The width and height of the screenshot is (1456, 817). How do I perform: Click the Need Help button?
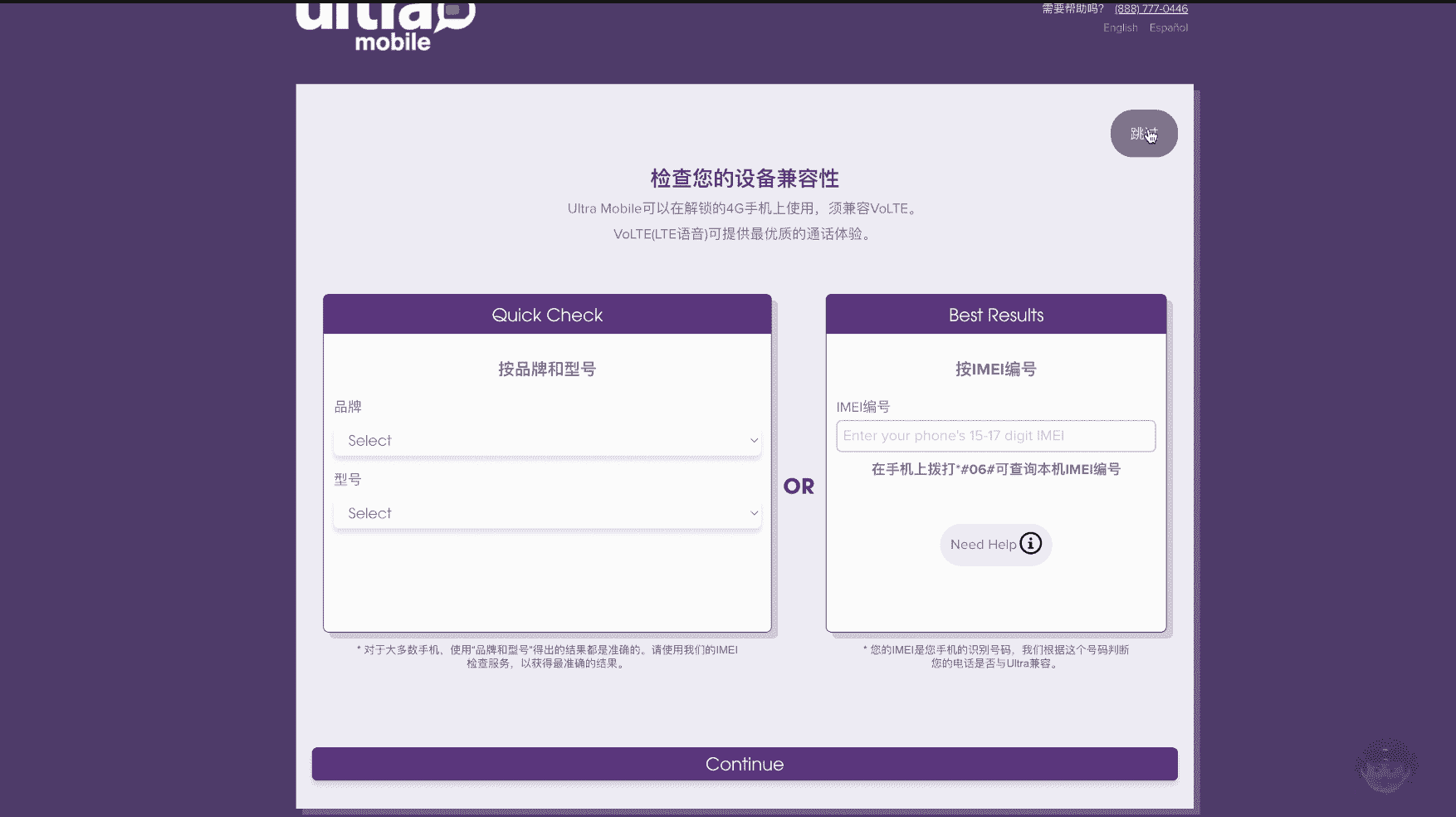(995, 545)
